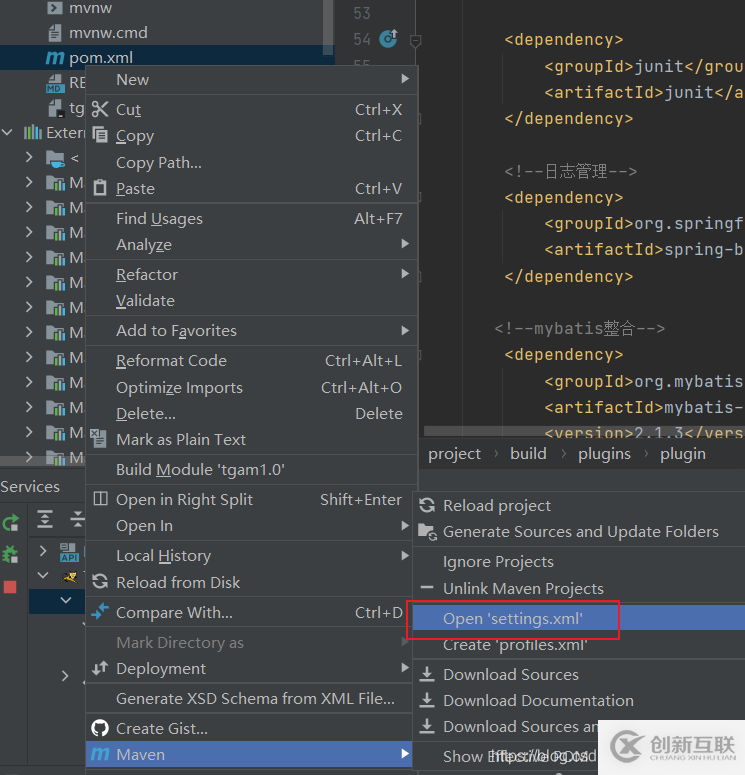Screen dimensions: 745x775
Task: Expand the Tomcat server node in Services
Action: click(43, 576)
